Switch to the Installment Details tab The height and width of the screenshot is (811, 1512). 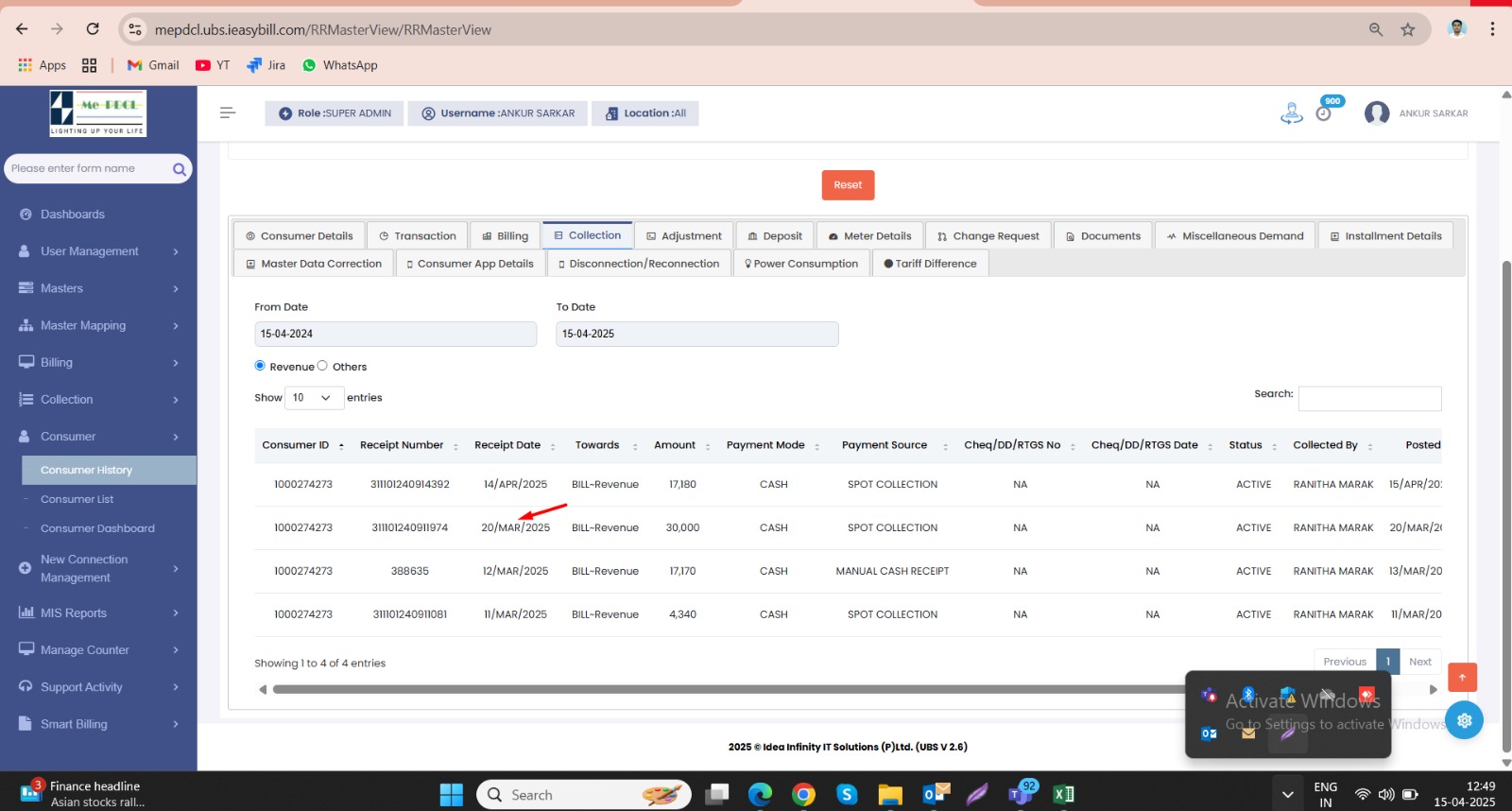click(x=1385, y=235)
